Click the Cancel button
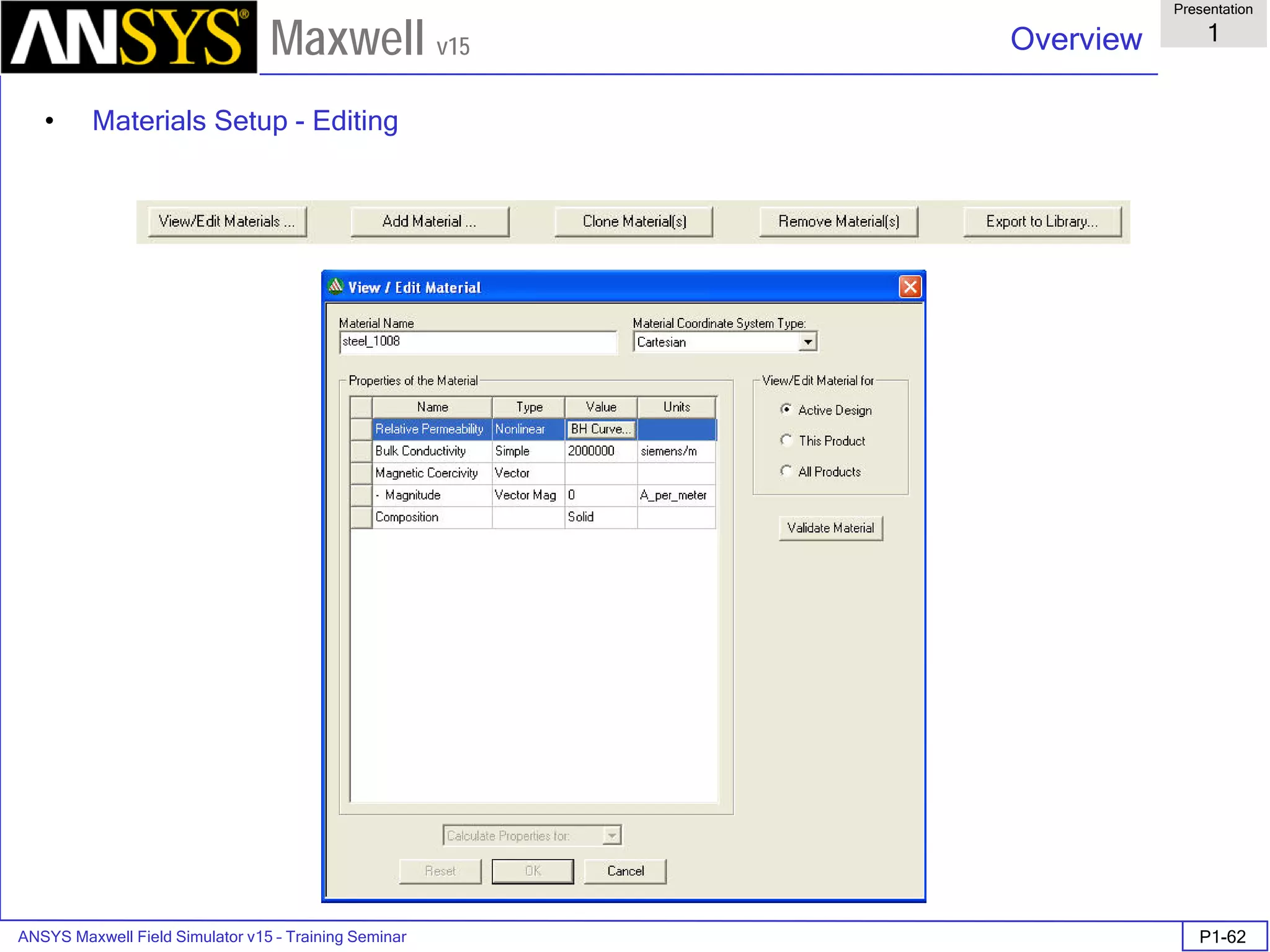1270x952 pixels. 625,871
